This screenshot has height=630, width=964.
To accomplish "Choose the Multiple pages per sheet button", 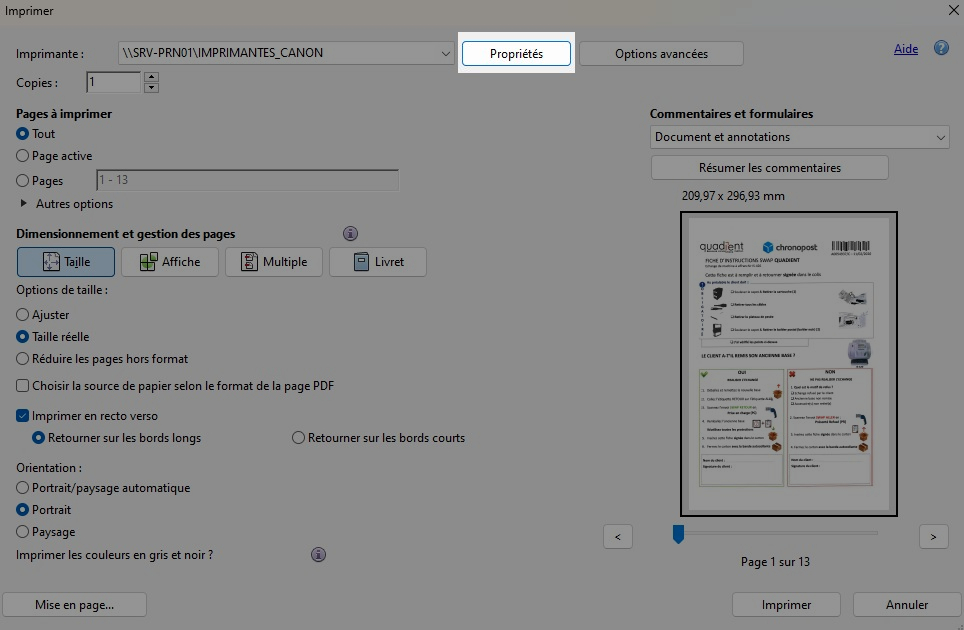I will [x=273, y=262].
